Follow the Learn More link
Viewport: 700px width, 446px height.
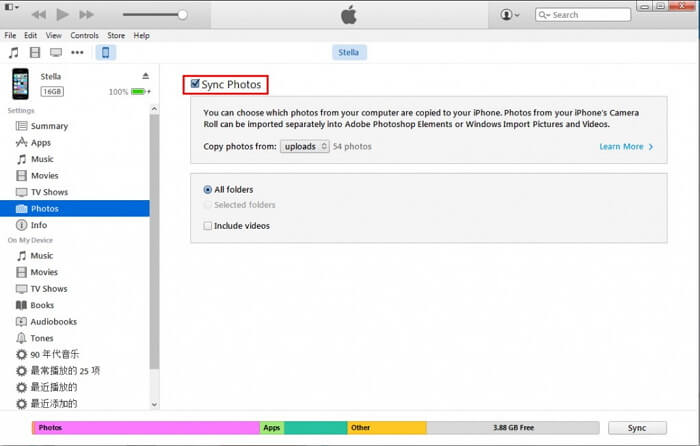626,147
